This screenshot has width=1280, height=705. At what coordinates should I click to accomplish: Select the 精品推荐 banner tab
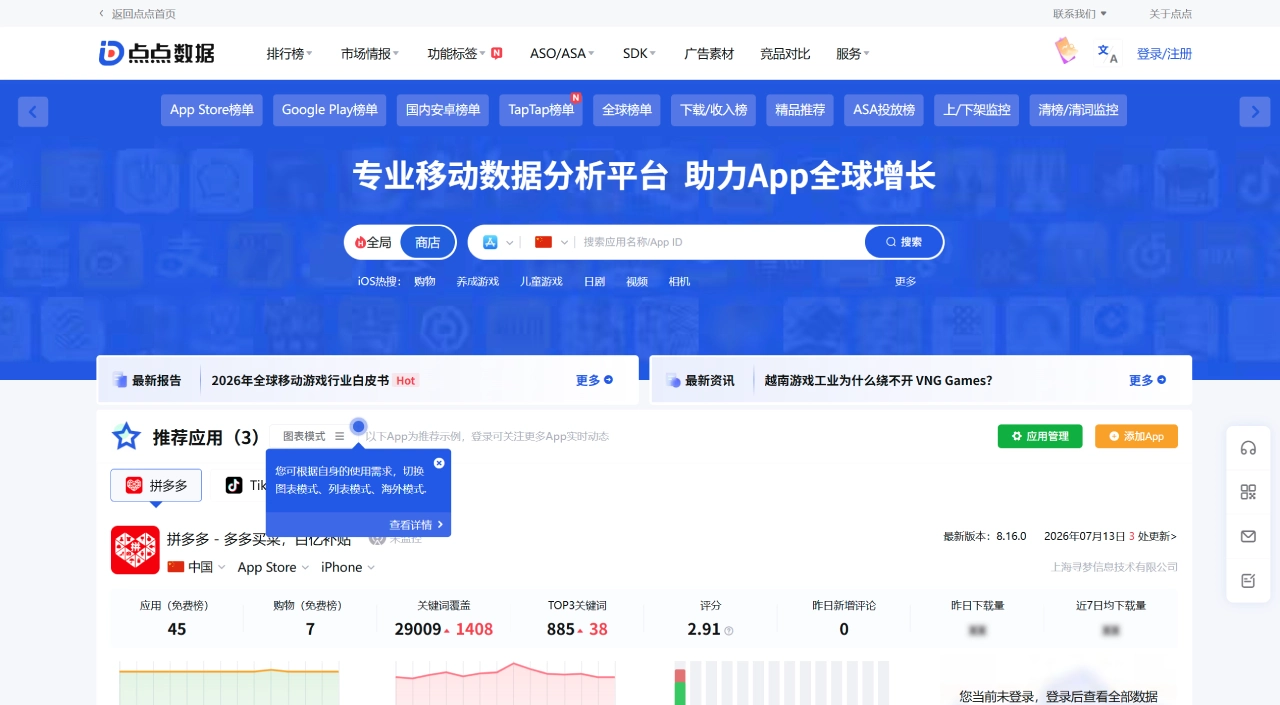pyautogui.click(x=800, y=110)
